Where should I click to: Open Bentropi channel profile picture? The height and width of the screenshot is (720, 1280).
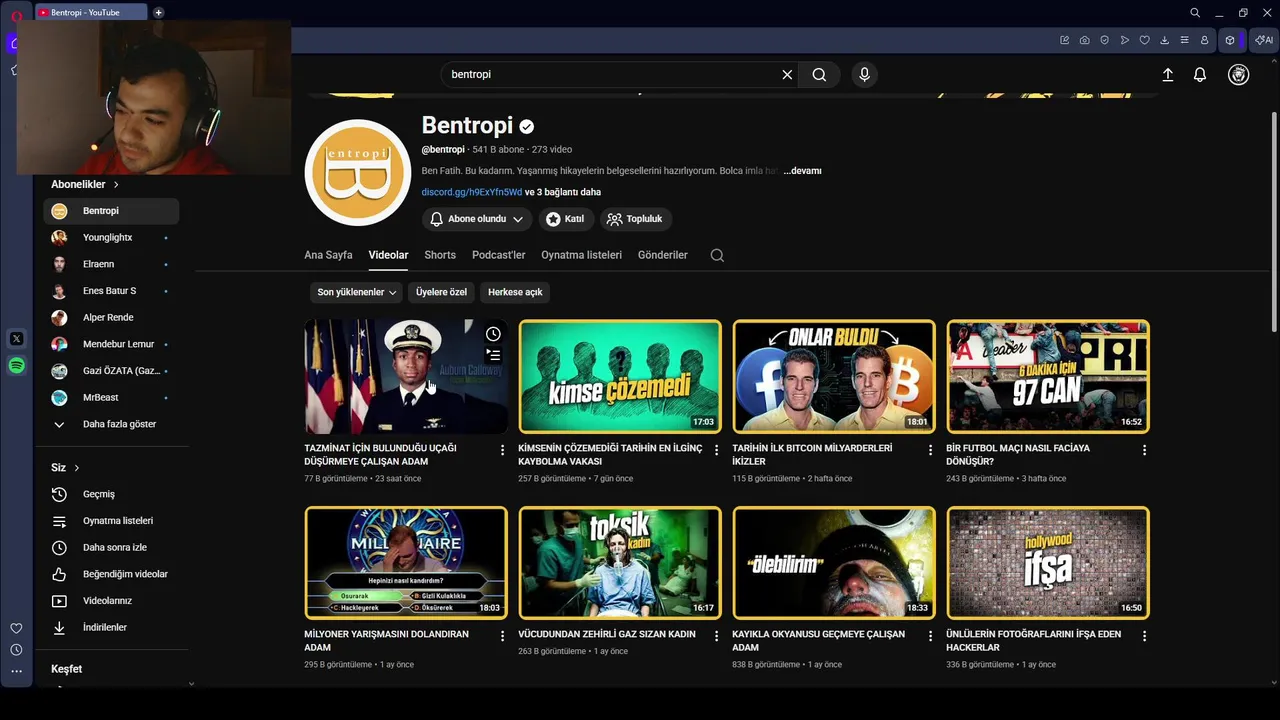point(358,173)
